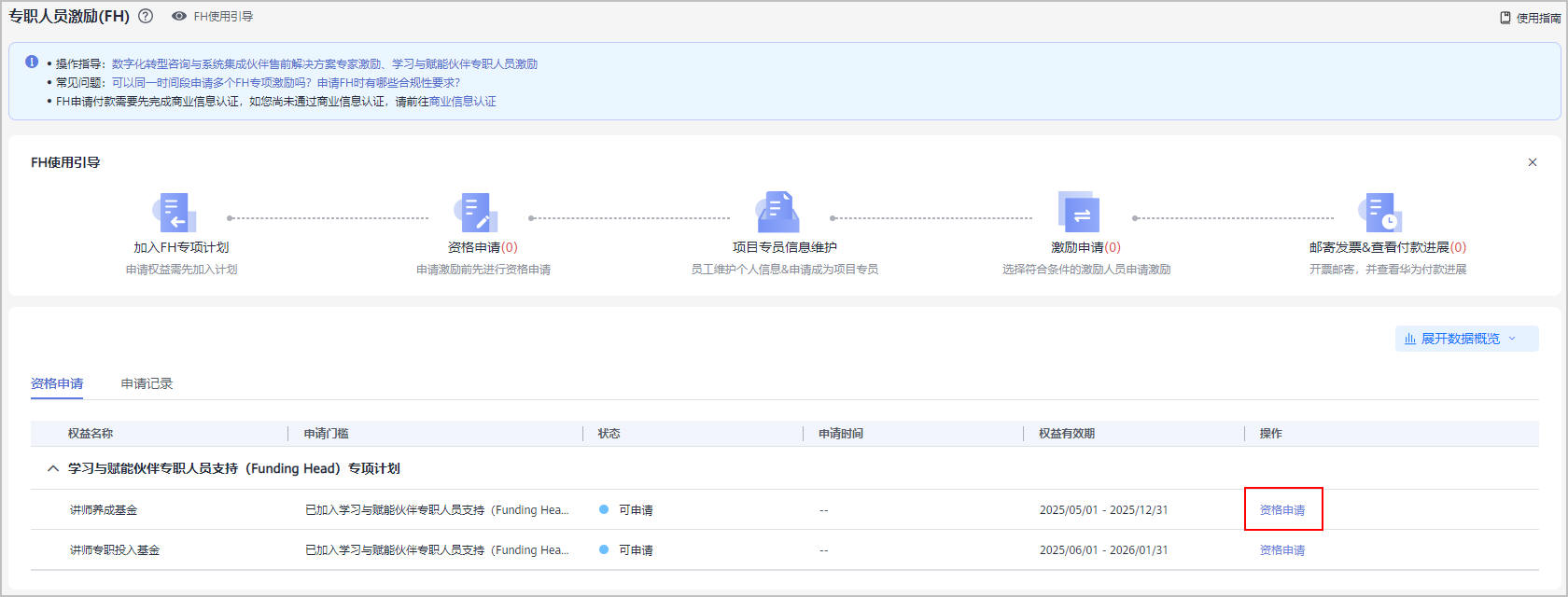Toggle the FH使用引导 eye icon
Viewport: 1568px width, 597px height.
pyautogui.click(x=179, y=16)
